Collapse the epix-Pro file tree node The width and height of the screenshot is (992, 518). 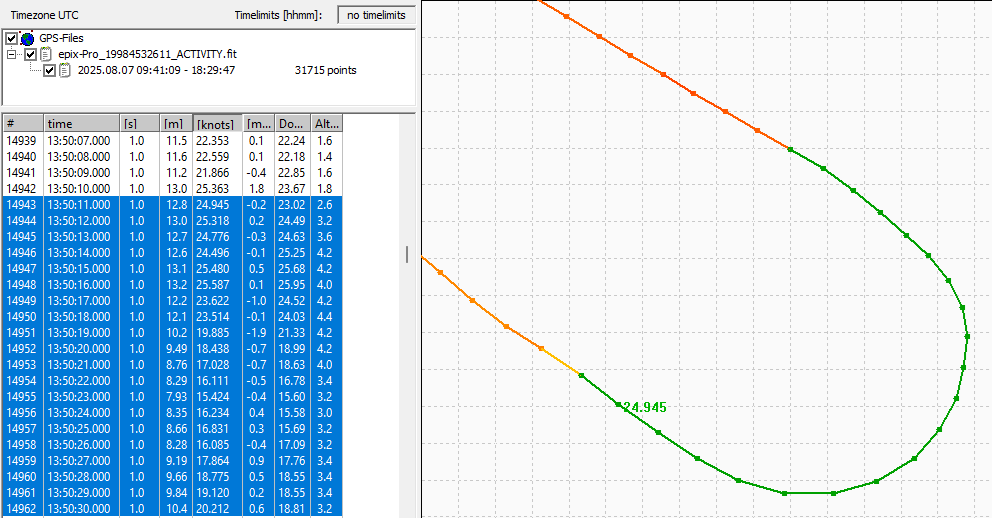coord(12,54)
